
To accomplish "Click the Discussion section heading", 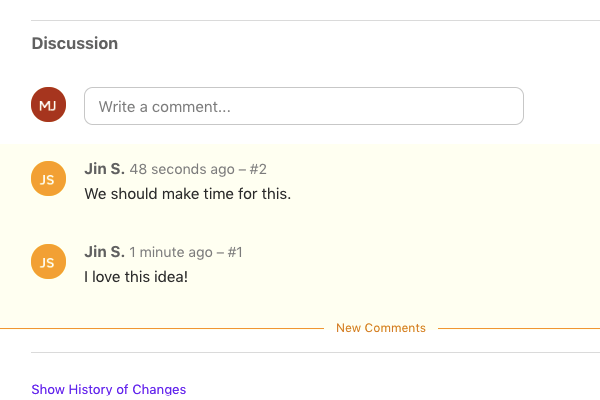I will click(x=75, y=43).
